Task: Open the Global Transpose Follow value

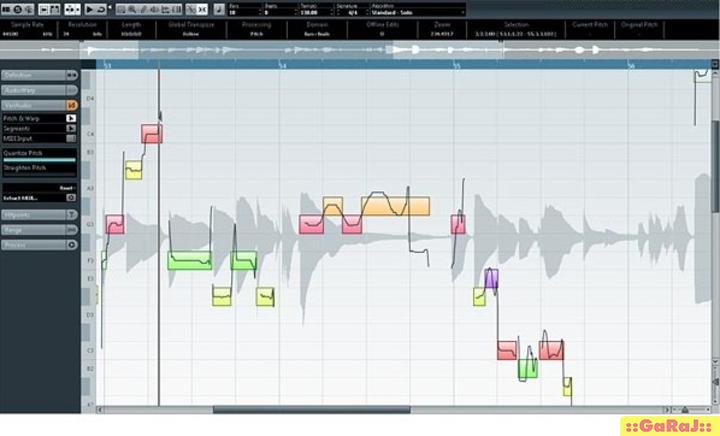Action: [x=191, y=34]
